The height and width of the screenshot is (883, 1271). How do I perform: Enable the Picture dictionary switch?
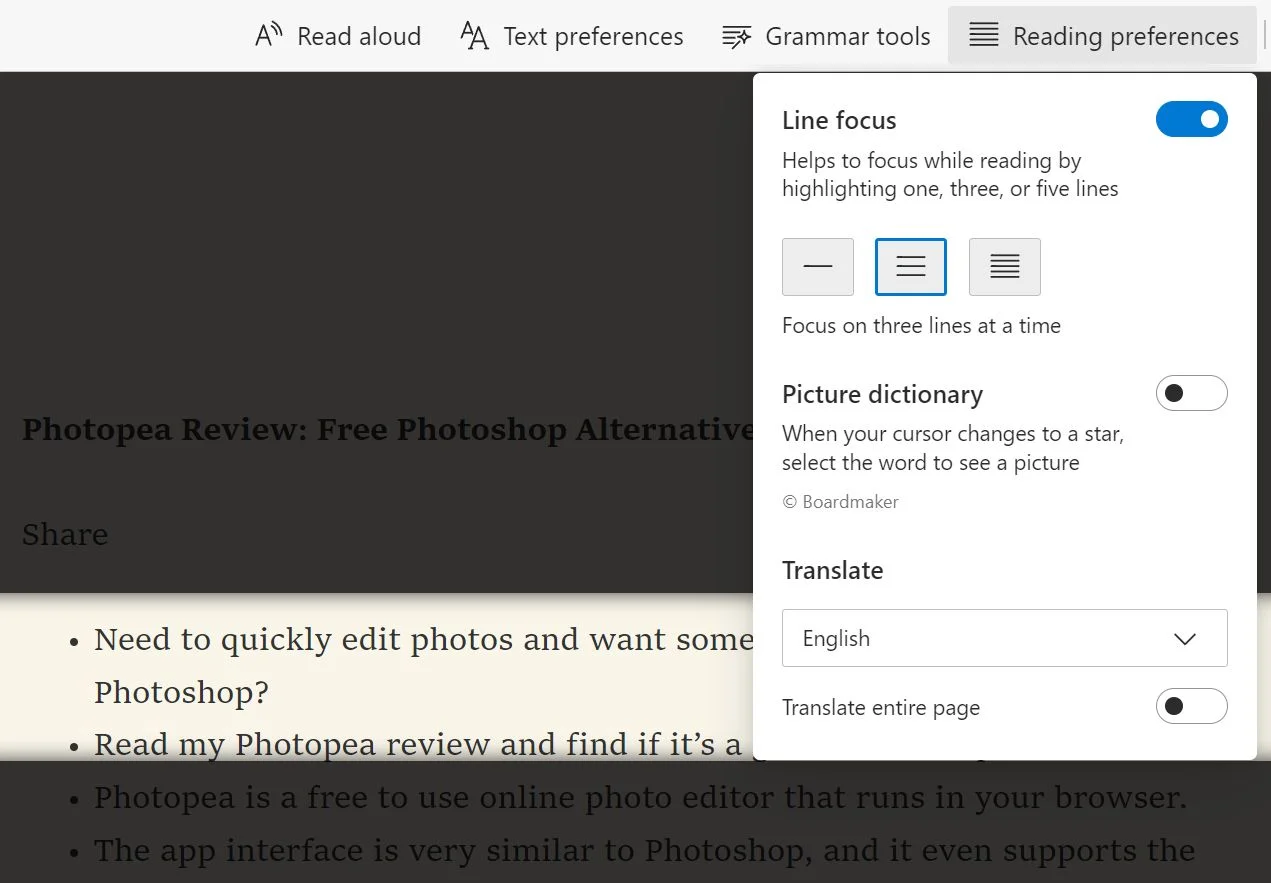(1192, 393)
